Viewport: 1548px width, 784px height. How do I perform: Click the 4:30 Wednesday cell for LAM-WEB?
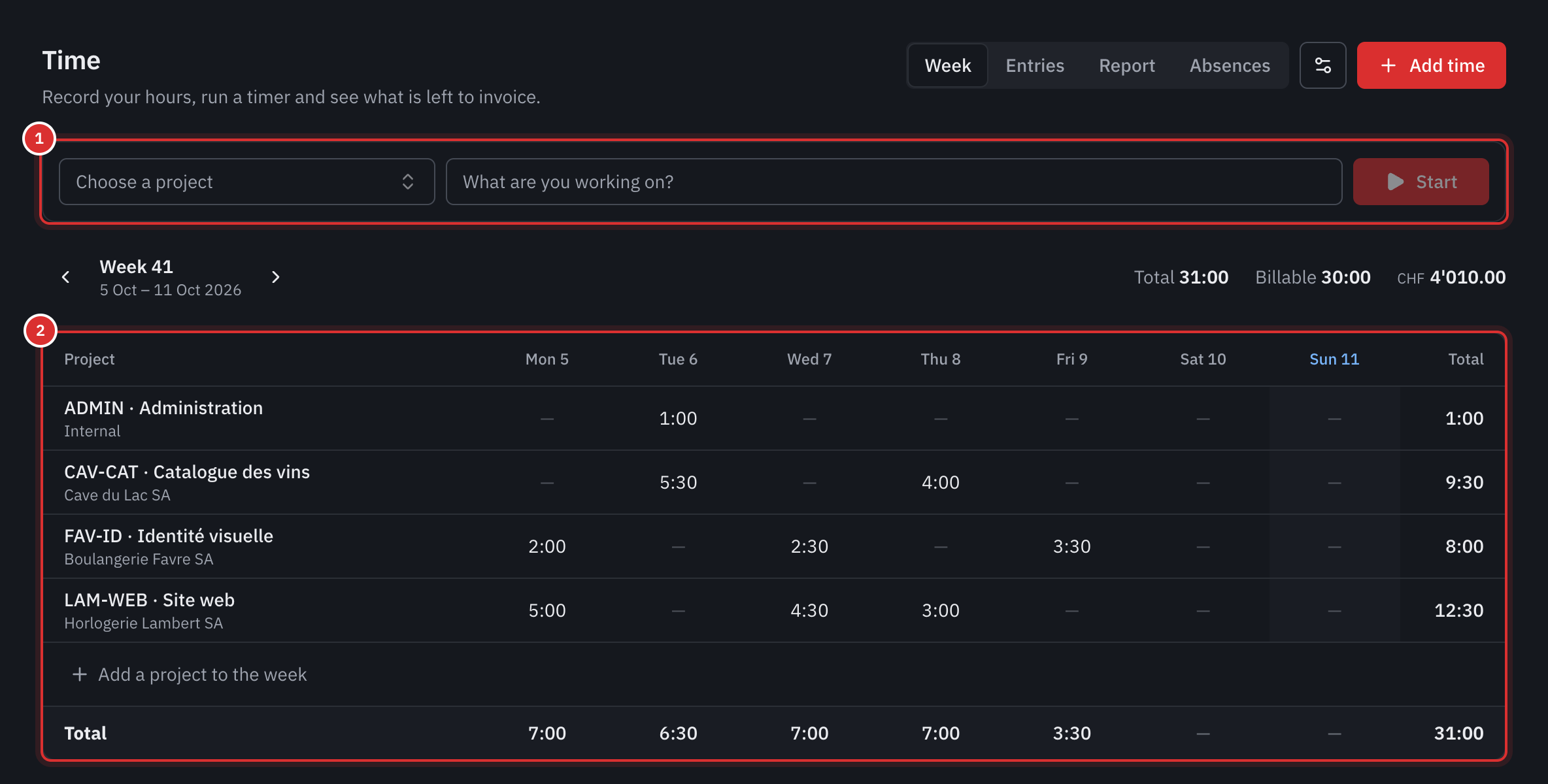click(x=809, y=610)
